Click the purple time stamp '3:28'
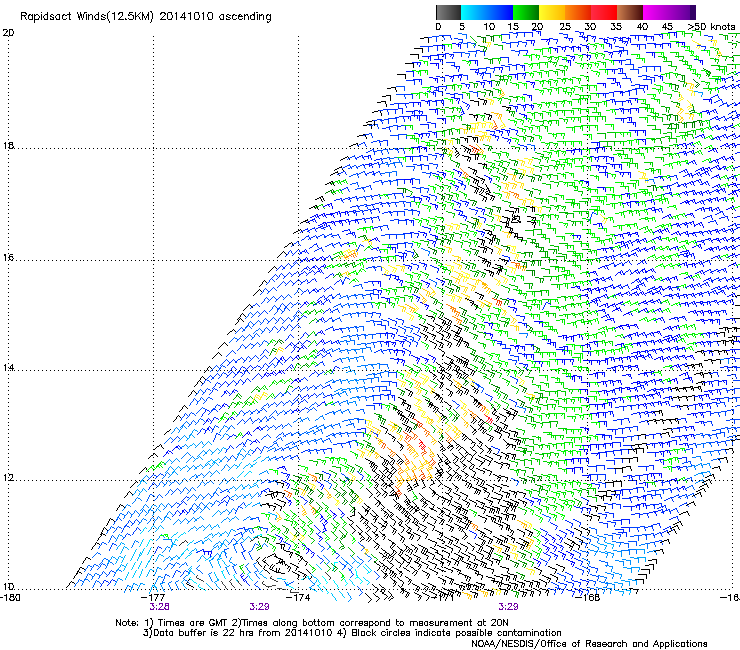This screenshot has width=740, height=650. coord(160,607)
